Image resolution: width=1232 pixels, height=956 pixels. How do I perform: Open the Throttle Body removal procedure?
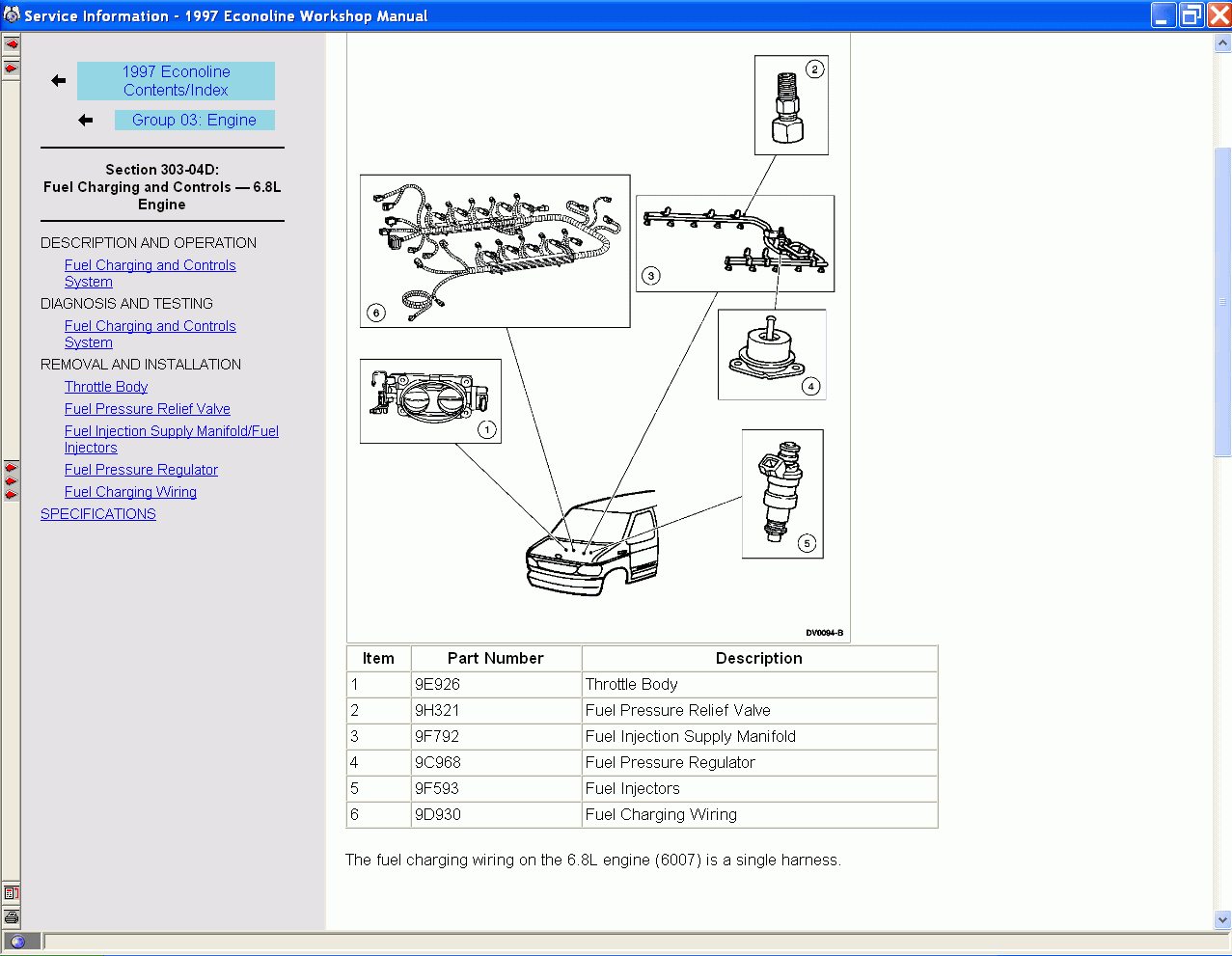click(x=106, y=387)
